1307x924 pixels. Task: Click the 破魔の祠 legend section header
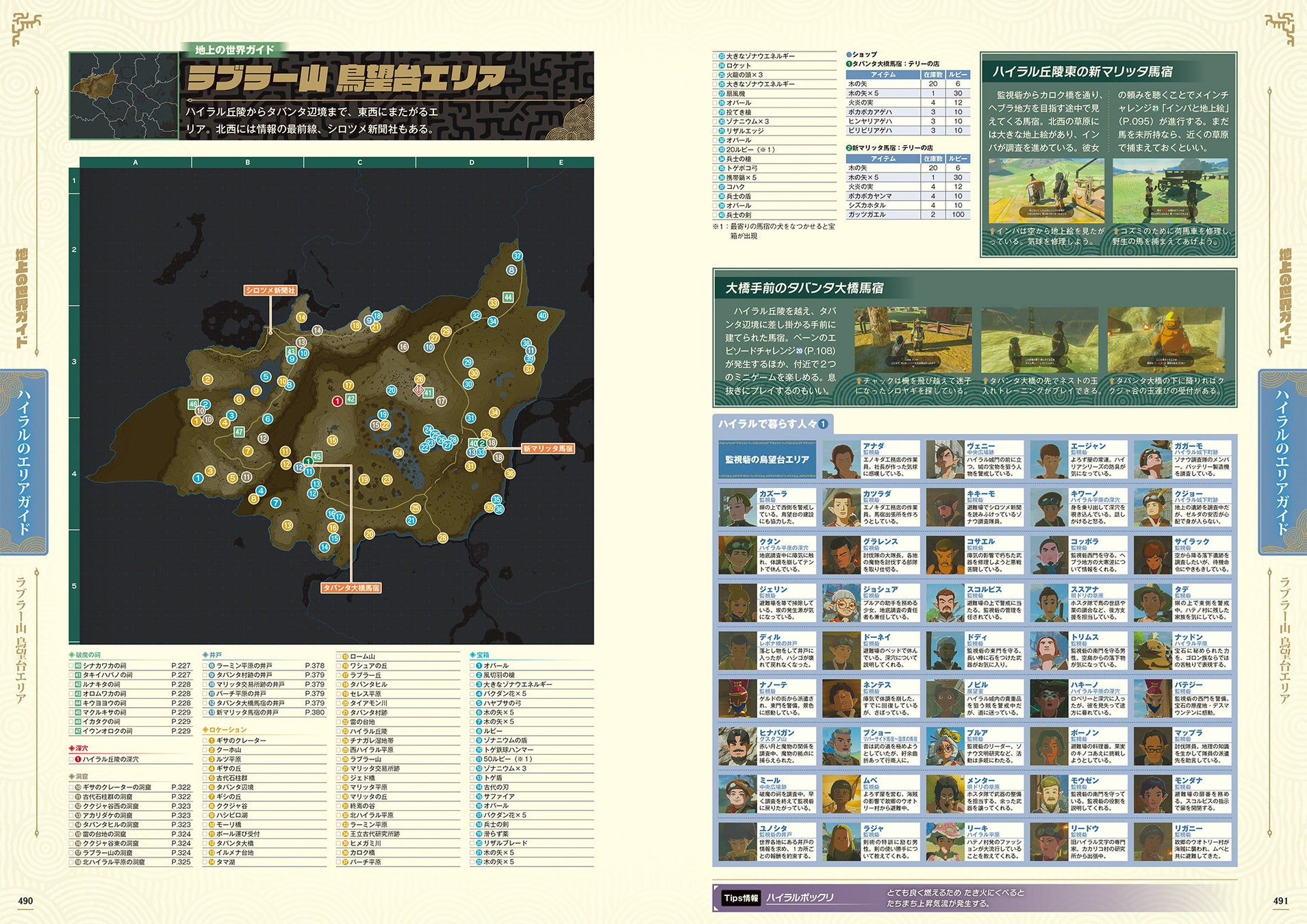85,655
